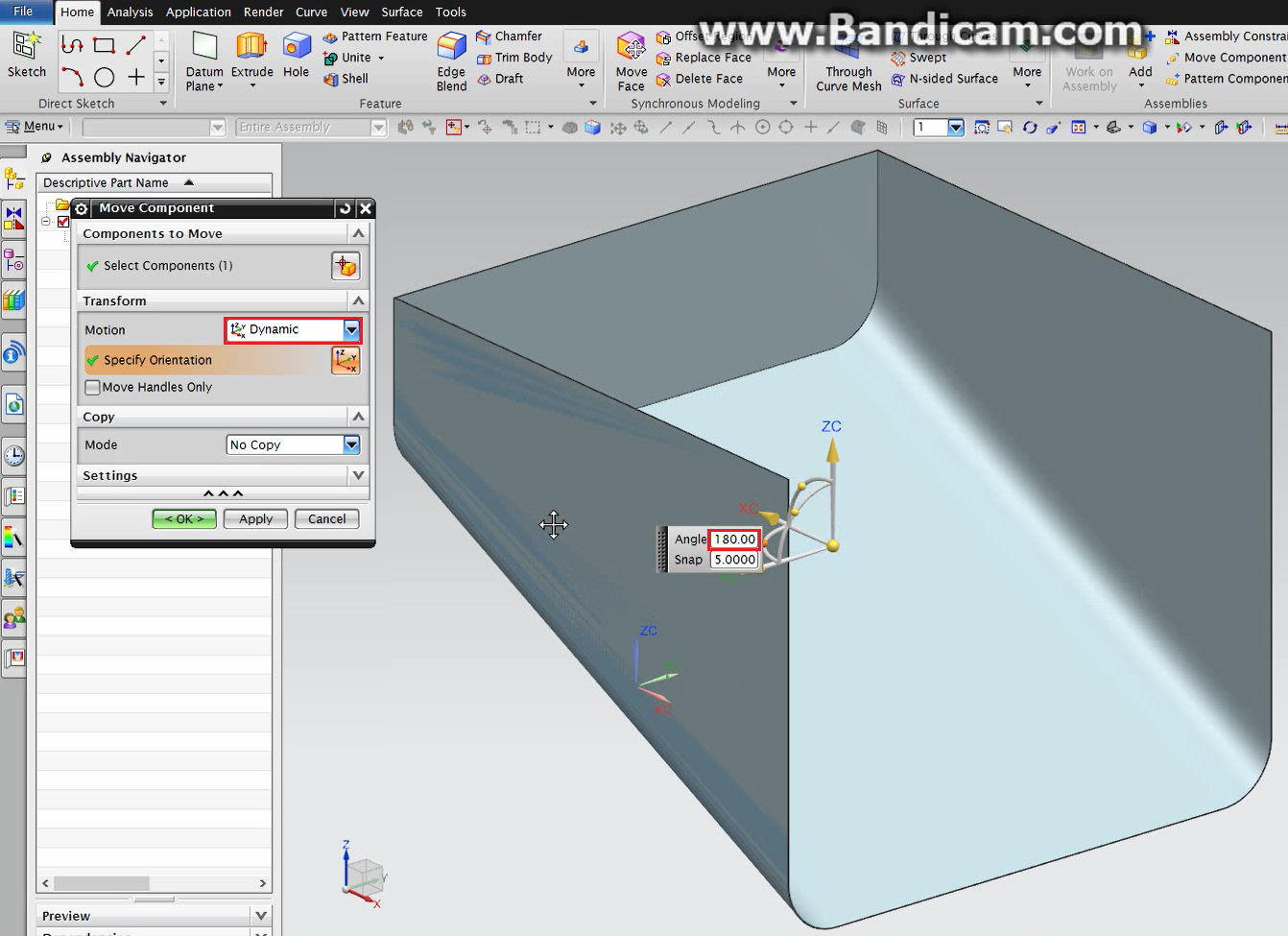Select the Line sketch tool
The image size is (1288, 936).
(136, 45)
